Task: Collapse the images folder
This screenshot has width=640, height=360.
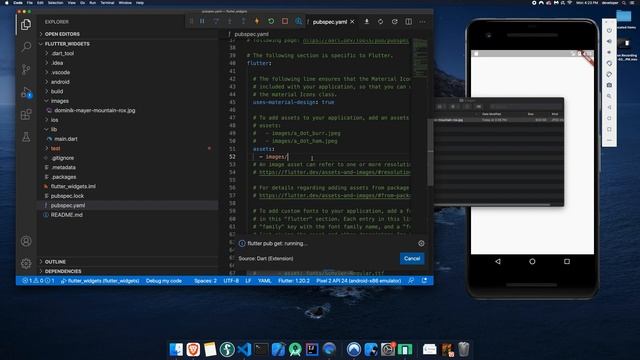Action: (x=60, y=101)
